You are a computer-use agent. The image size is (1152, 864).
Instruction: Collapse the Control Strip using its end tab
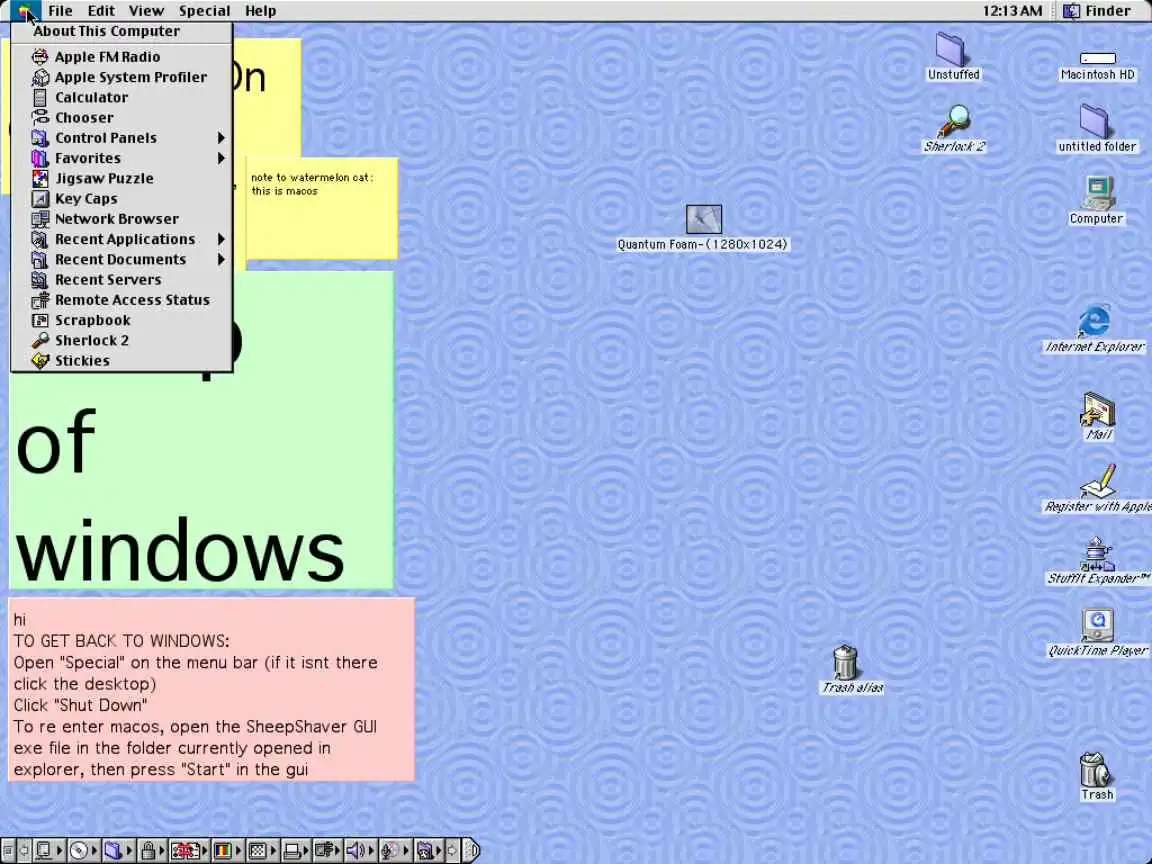471,851
